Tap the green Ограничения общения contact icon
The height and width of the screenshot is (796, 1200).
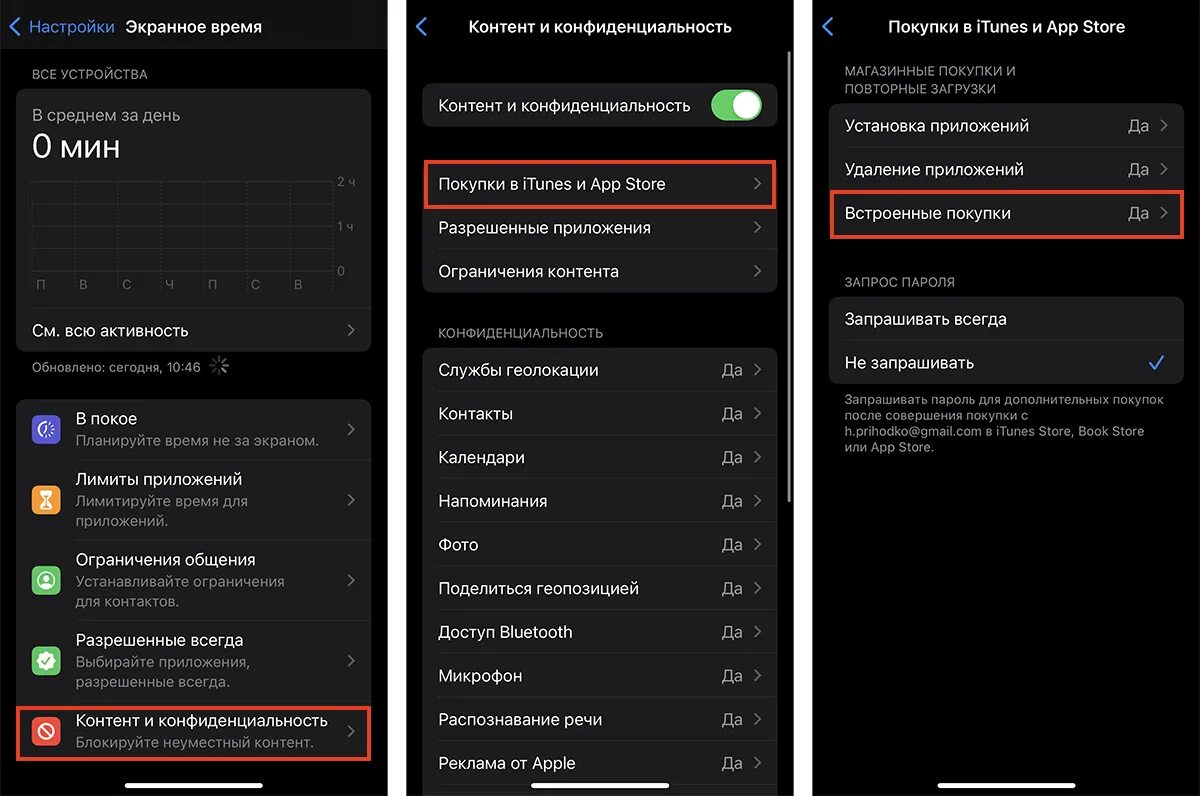pos(46,580)
